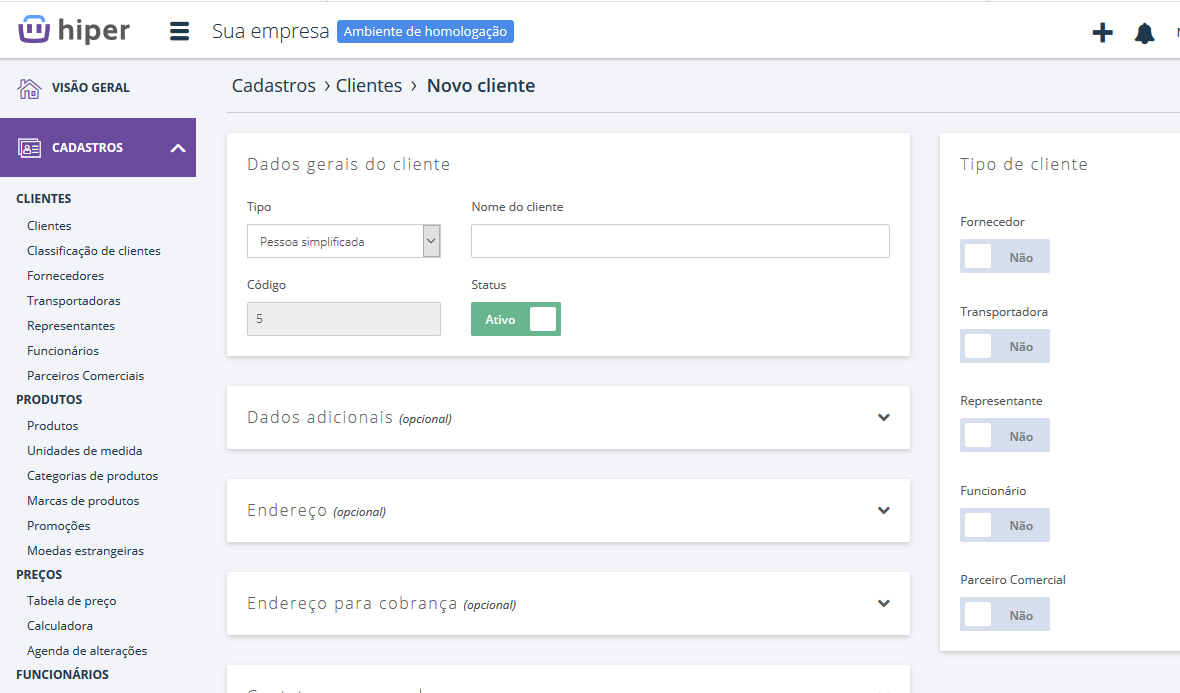Select Produtos from the sidebar menu
Image resolution: width=1180 pixels, height=693 pixels.
pyautogui.click(x=52, y=426)
